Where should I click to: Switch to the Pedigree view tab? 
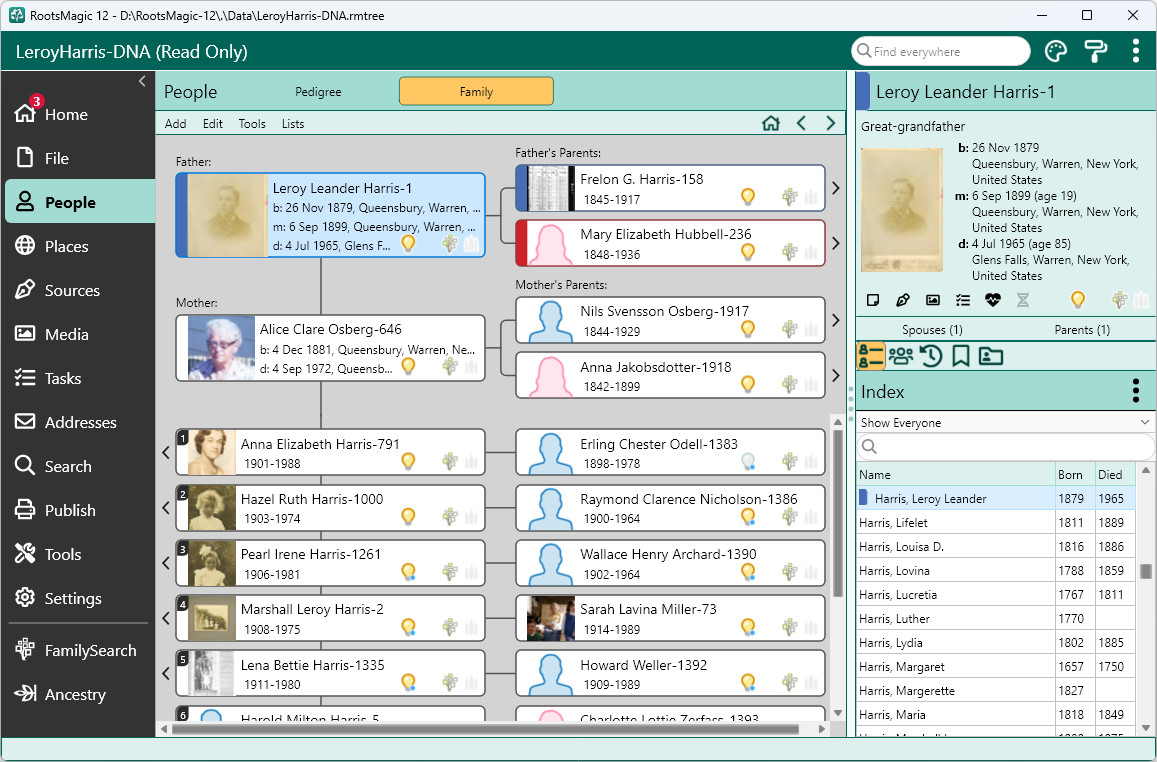pos(318,92)
